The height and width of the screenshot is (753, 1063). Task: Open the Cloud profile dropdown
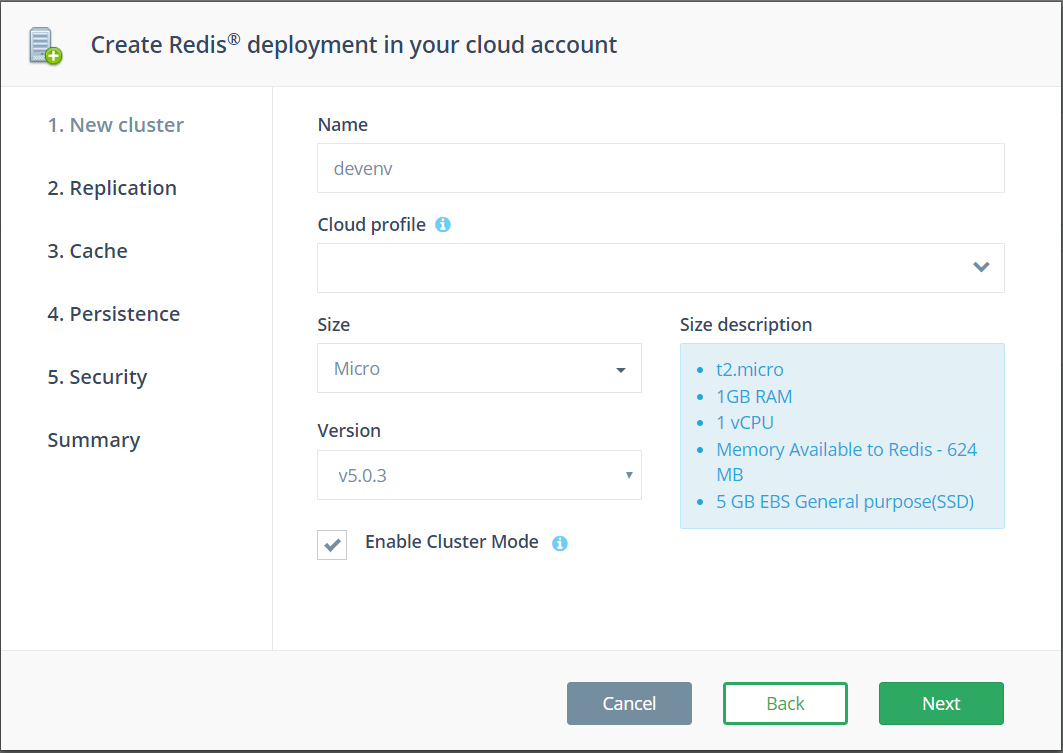tap(660, 268)
